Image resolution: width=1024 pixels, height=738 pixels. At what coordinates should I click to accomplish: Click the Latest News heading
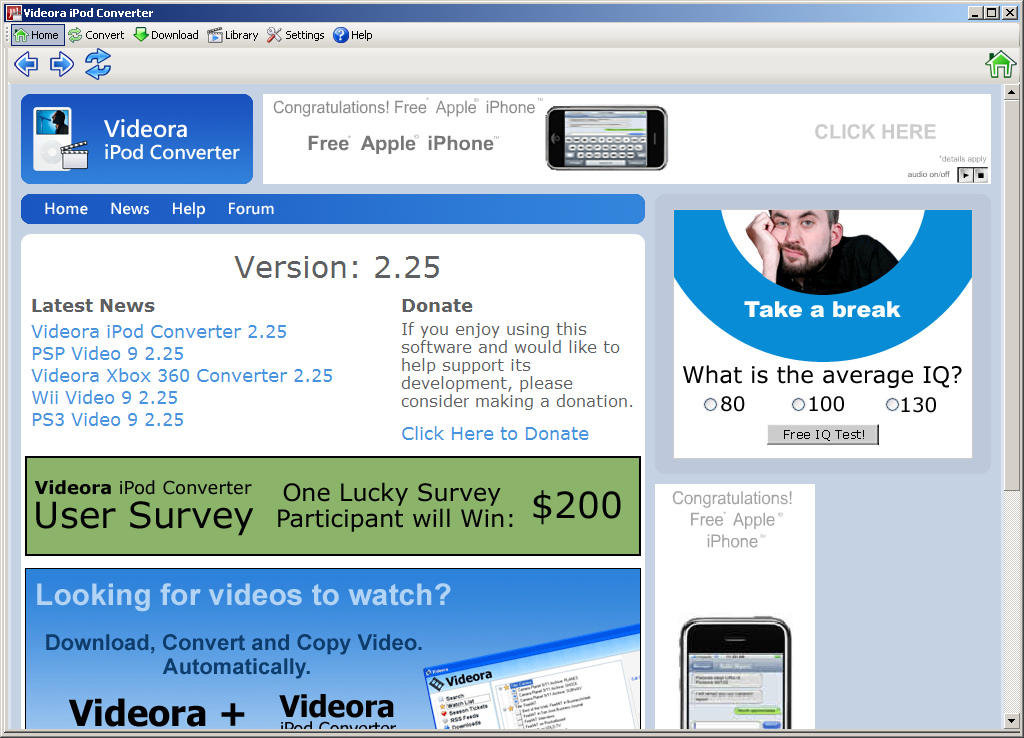93,306
